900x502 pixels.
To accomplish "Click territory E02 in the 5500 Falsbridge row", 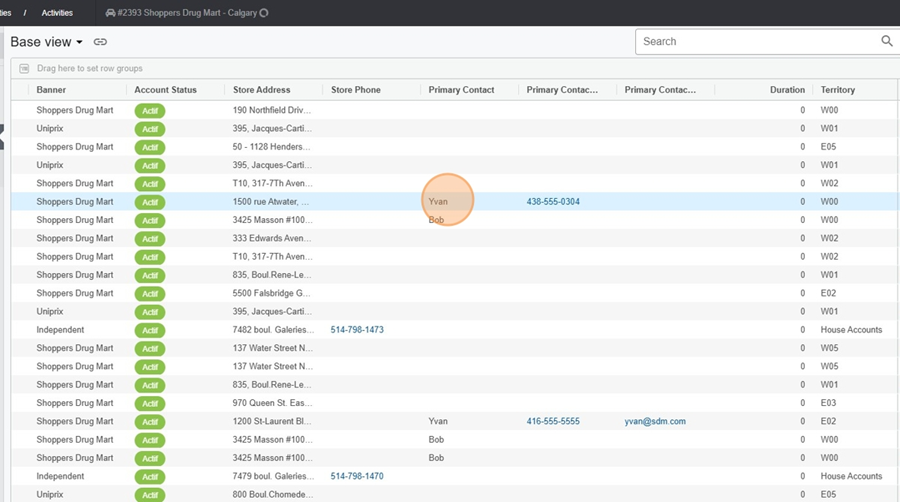I will 828,293.
